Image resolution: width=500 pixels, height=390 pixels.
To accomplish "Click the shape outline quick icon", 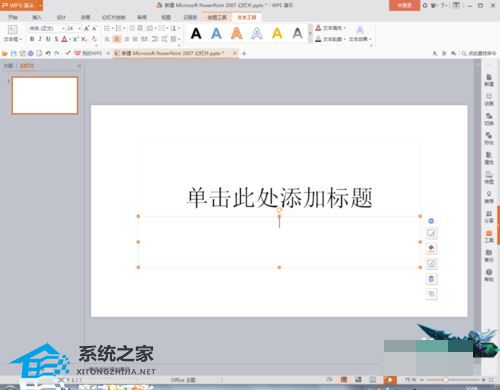I will (x=431, y=264).
